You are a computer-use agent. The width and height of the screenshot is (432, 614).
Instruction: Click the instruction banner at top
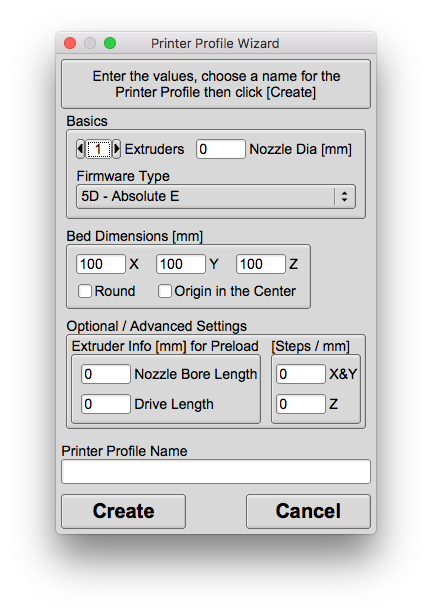(x=216, y=84)
